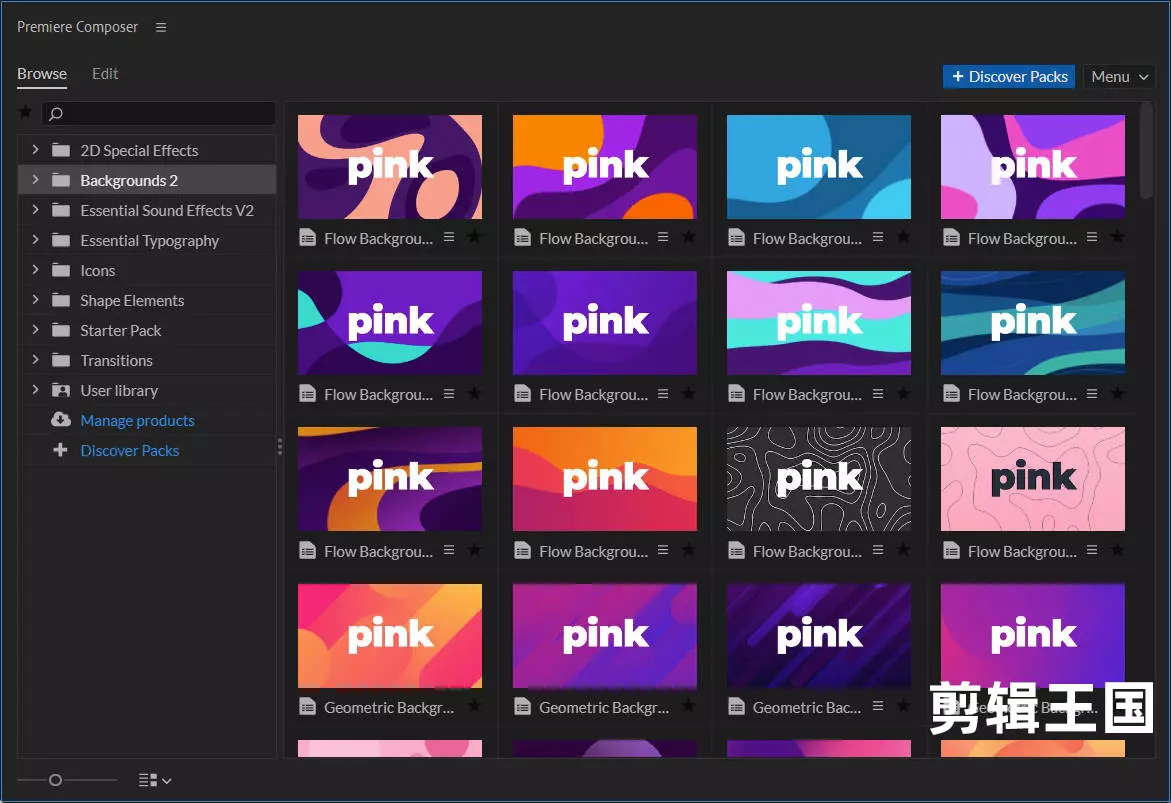
Task: Open the Premiere Composer panel menu icon
Action: [x=161, y=27]
